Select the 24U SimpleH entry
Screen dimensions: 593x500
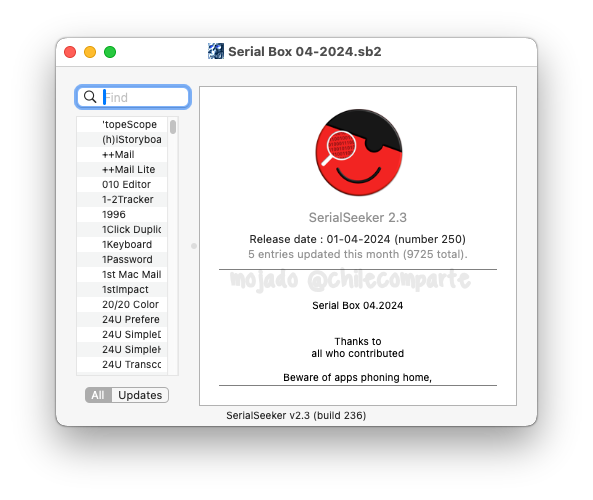[x=122, y=349]
